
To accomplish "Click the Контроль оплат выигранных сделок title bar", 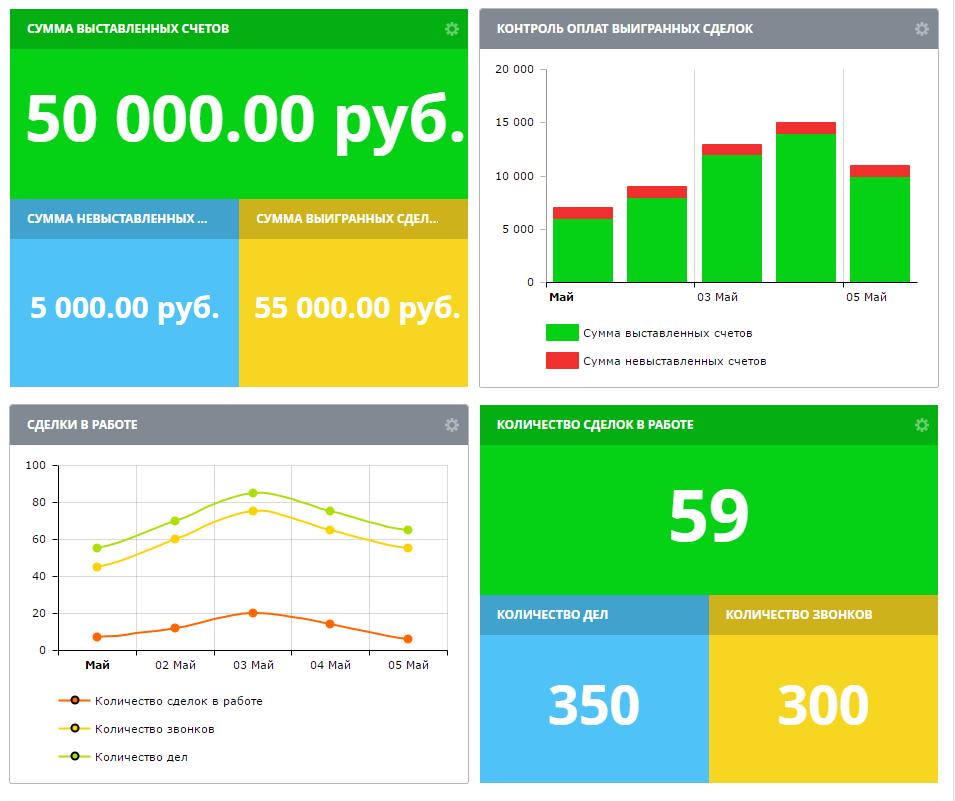I will (625, 29).
